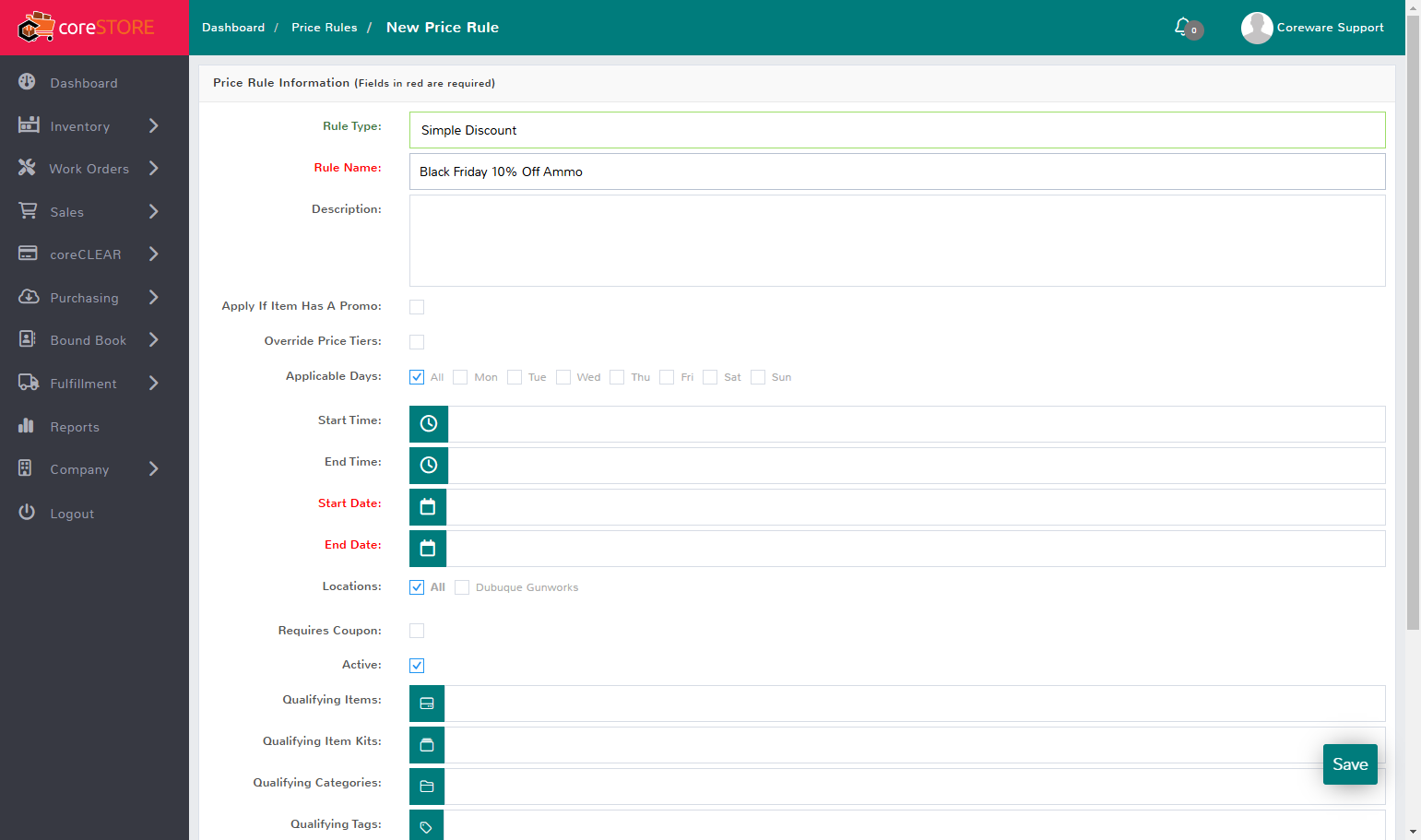This screenshot has height=840, width=1421.
Task: Expand the coreCLEAR menu chevron
Action: (154, 254)
